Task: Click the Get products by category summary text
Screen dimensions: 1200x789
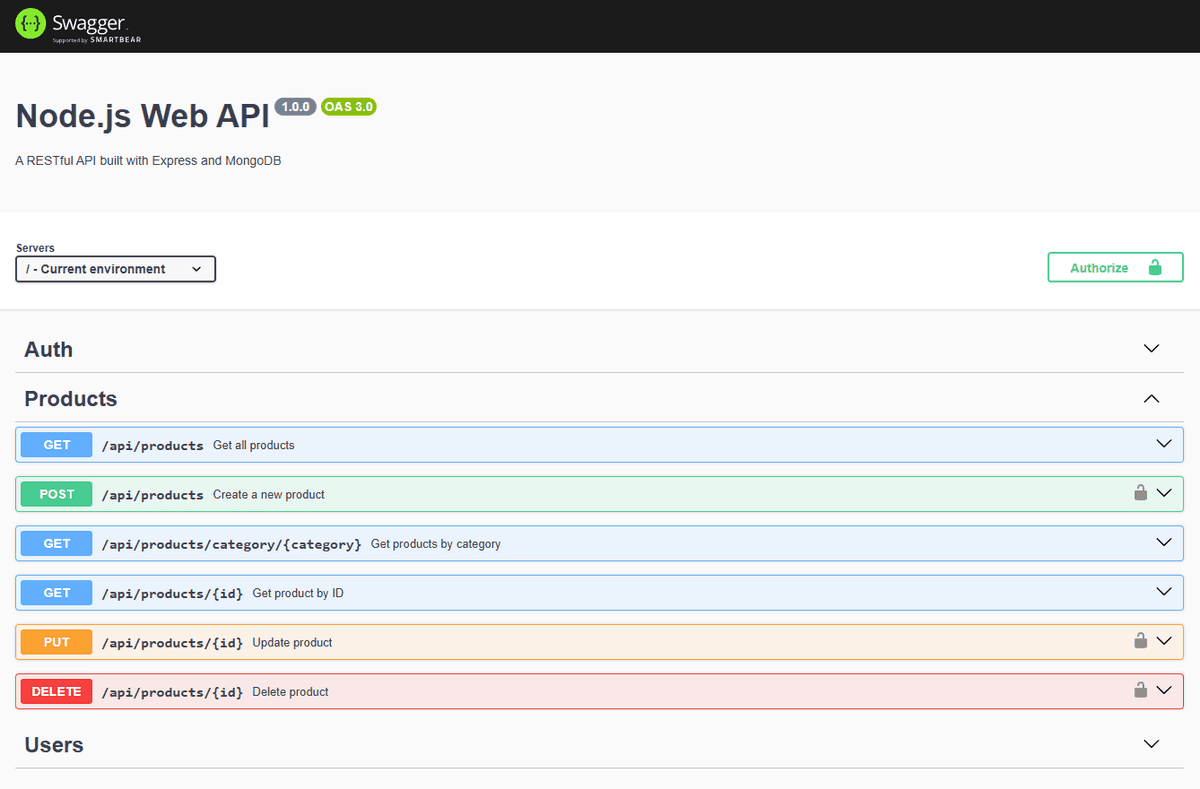Action: pyautogui.click(x=436, y=544)
